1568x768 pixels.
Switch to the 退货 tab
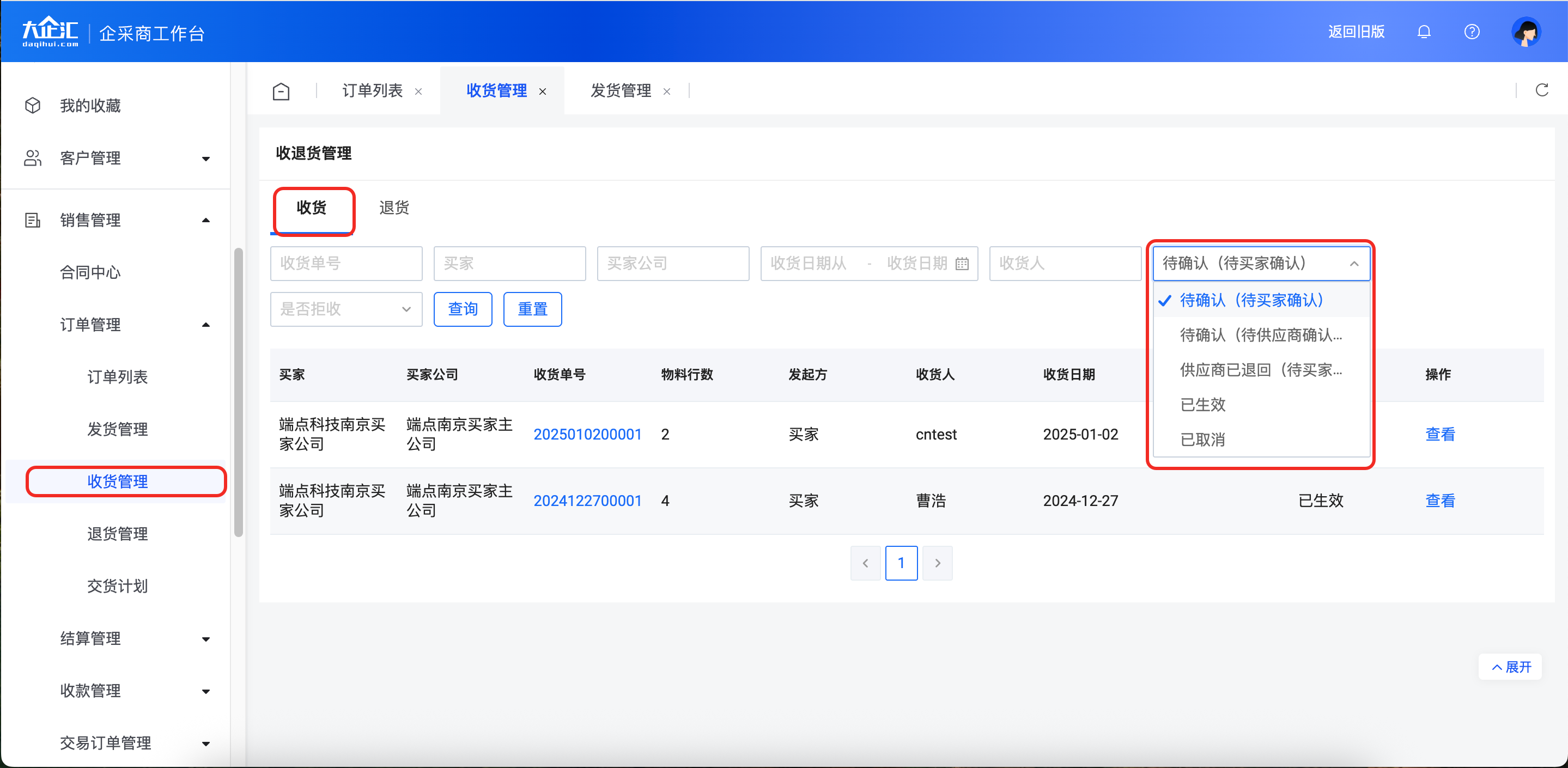pos(394,208)
